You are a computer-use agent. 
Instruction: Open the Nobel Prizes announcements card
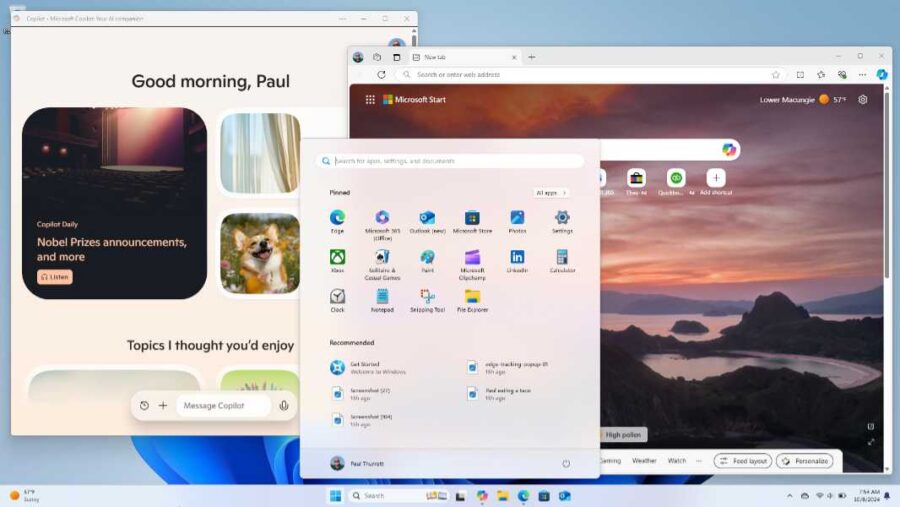pos(114,203)
